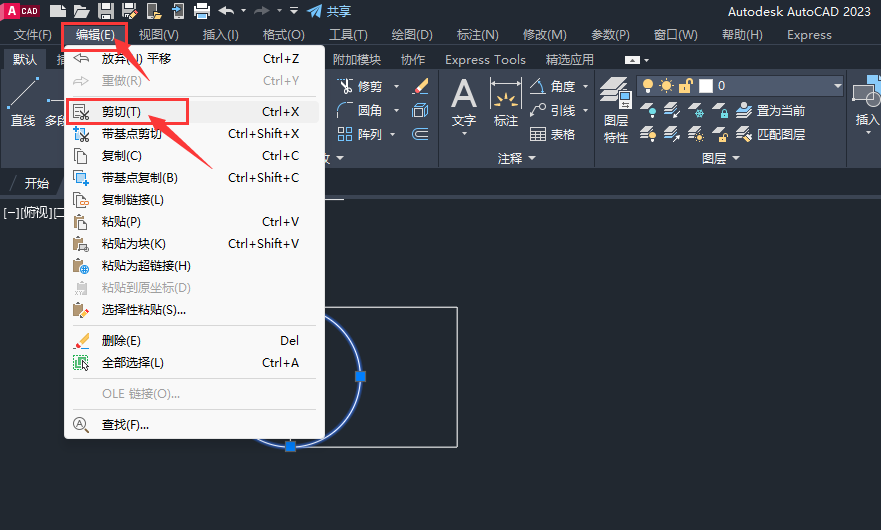881x530 pixels.
Task: Open the 图层特性 layer properties manager
Action: coord(616,110)
